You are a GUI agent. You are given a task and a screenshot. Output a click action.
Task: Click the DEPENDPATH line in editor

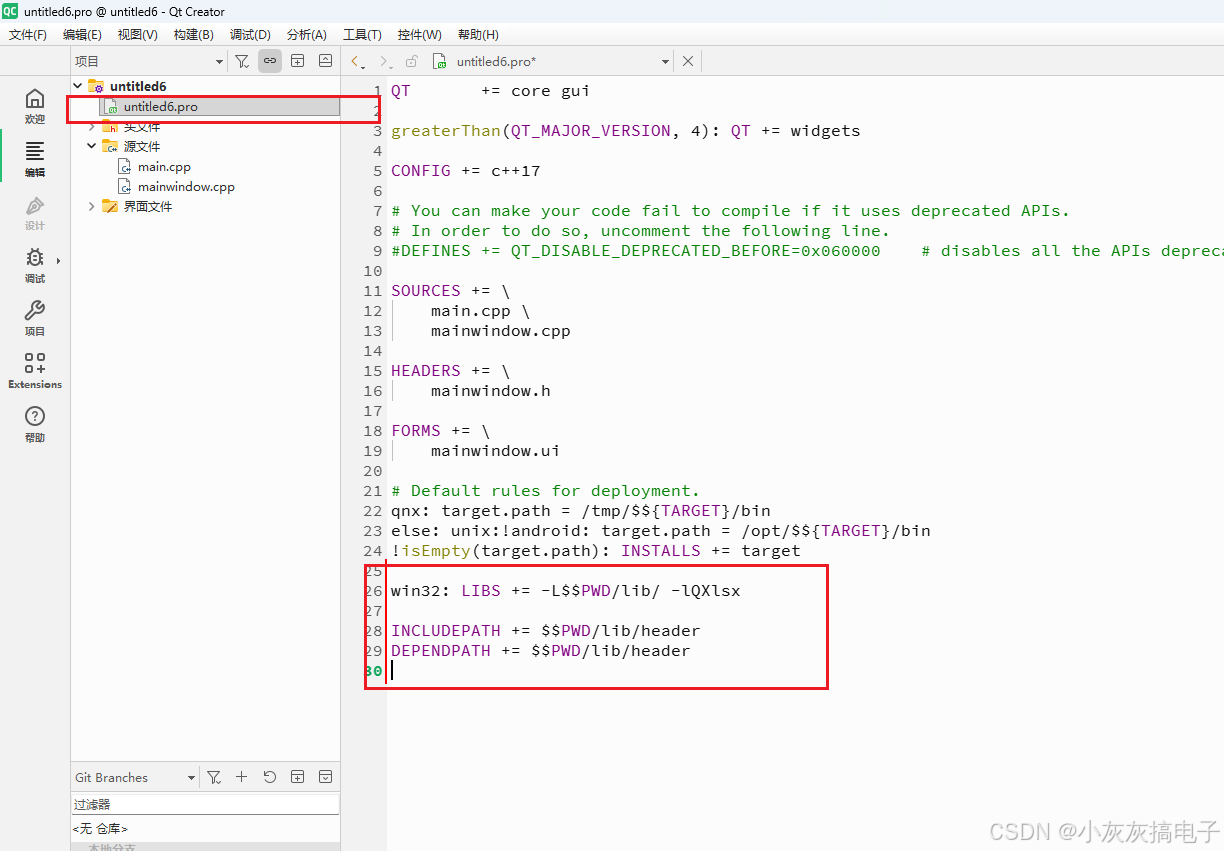click(x=540, y=651)
